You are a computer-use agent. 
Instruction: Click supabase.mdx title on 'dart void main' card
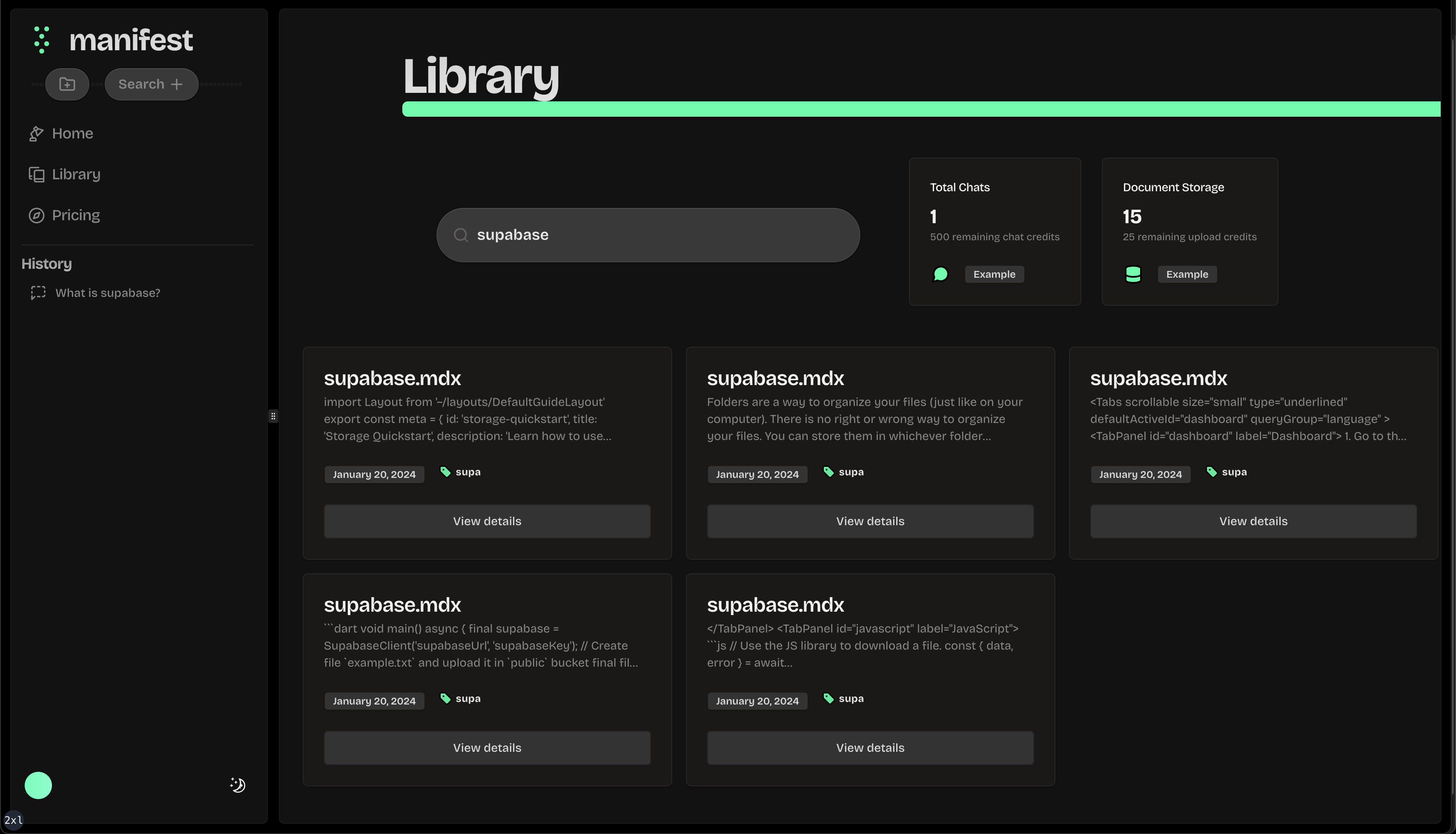tap(392, 605)
